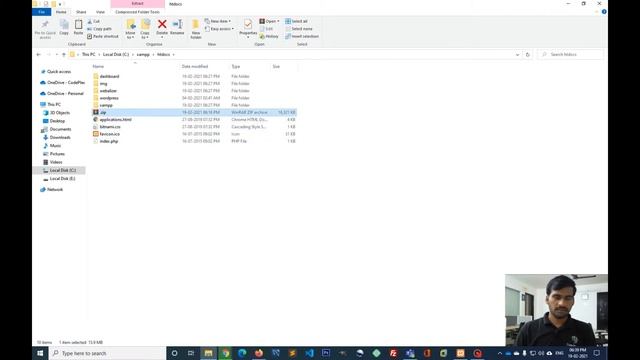This screenshot has width=640, height=360.
Task: Sort files by the Name column header
Action: 98,66
